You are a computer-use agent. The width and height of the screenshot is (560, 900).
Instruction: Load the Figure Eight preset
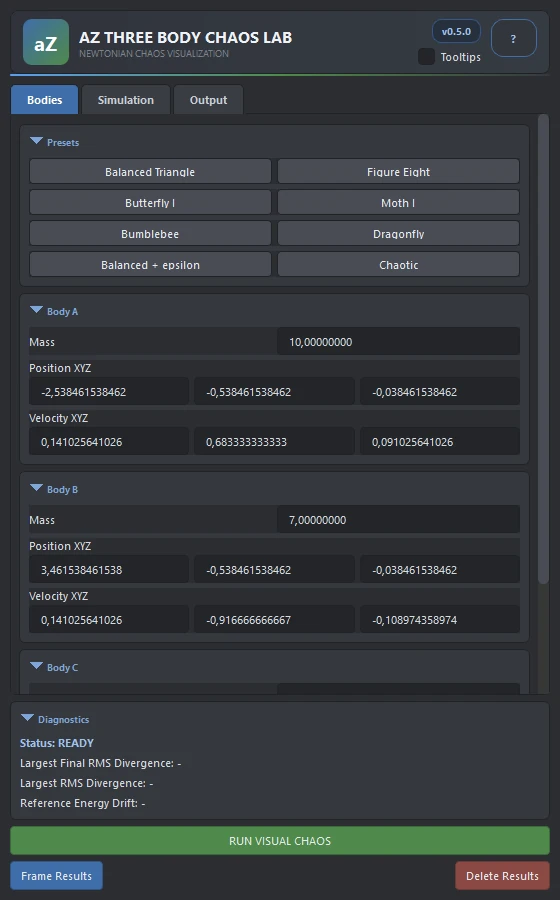click(398, 172)
